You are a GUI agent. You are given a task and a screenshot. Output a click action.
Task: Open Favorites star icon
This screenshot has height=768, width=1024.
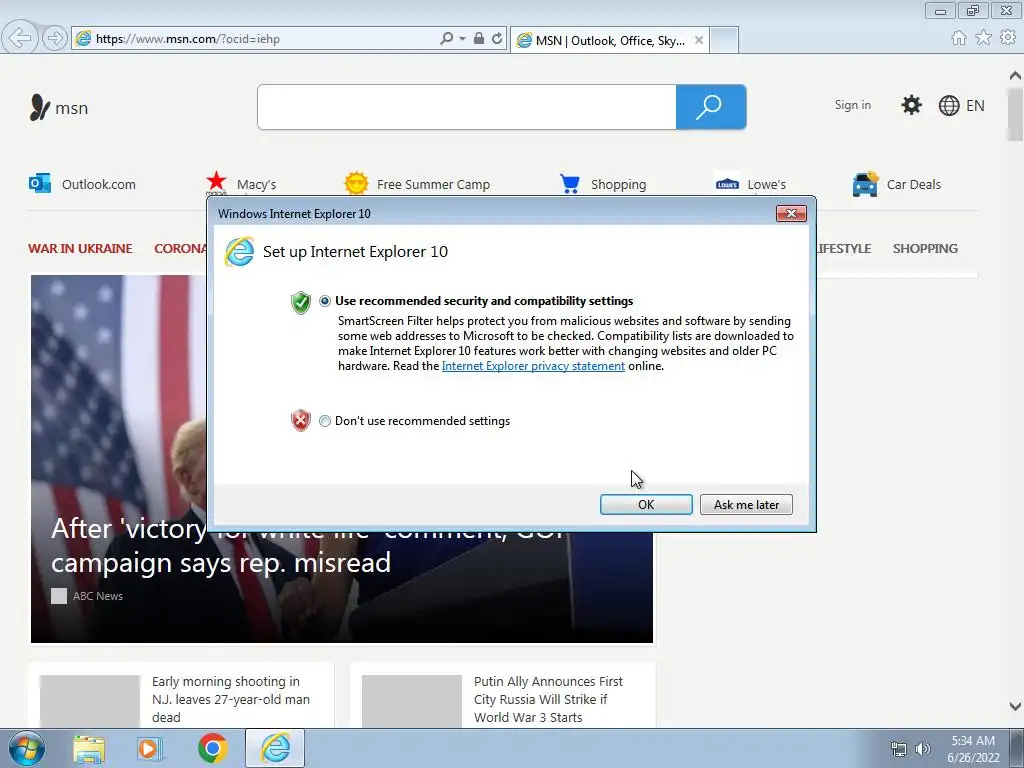[x=983, y=38]
